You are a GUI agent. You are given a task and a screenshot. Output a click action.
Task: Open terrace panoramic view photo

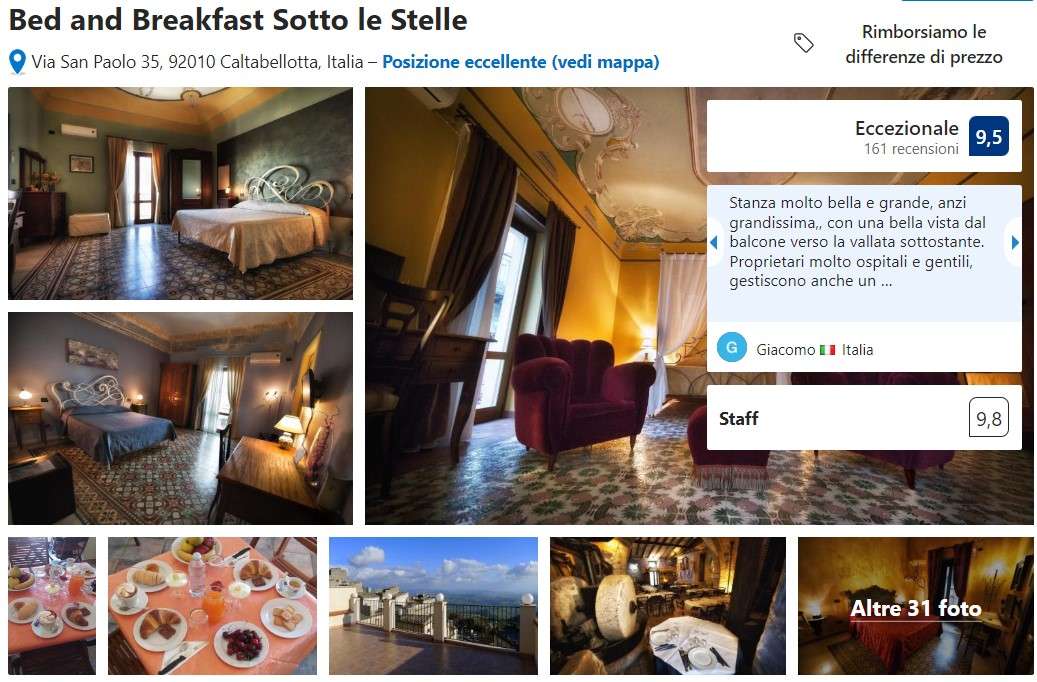coord(433,606)
